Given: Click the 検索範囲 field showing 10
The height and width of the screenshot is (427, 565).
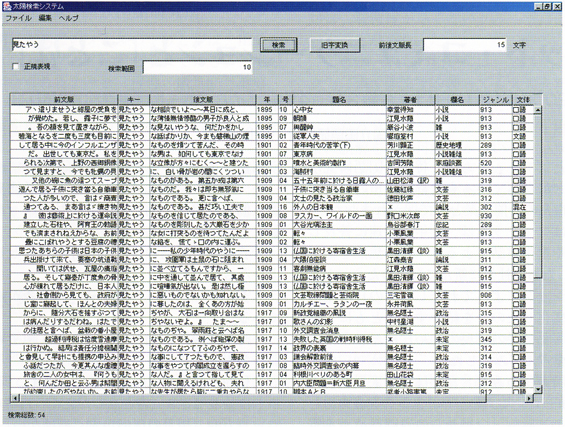Looking at the screenshot, I should (x=197, y=67).
